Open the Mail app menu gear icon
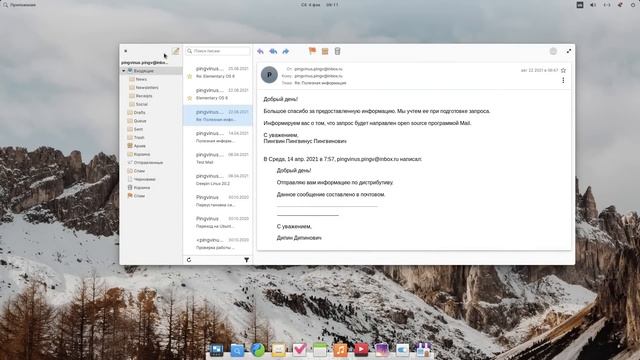Image resolution: width=640 pixels, height=360 pixels. [x=553, y=51]
